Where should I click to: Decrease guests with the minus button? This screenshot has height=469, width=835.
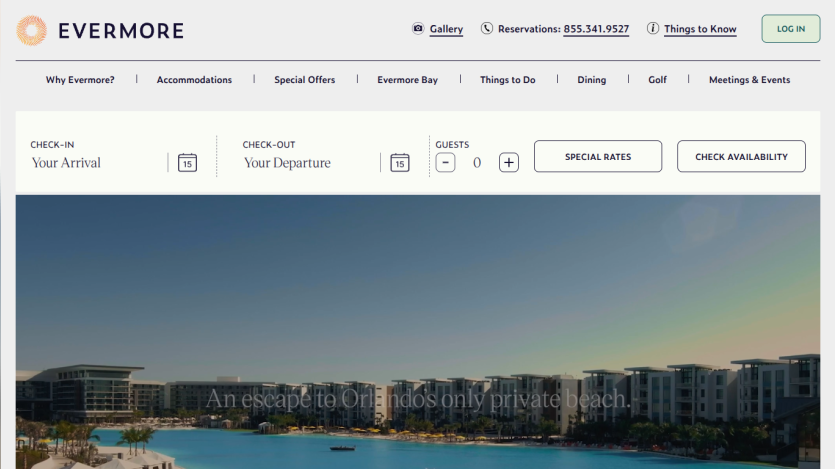coord(445,162)
